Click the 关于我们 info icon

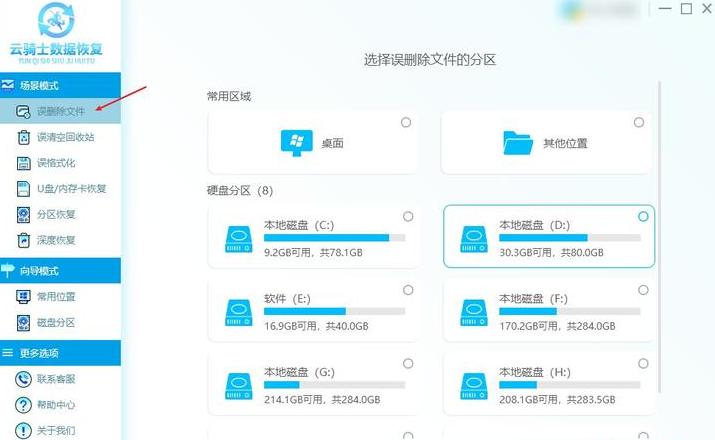(x=23, y=430)
